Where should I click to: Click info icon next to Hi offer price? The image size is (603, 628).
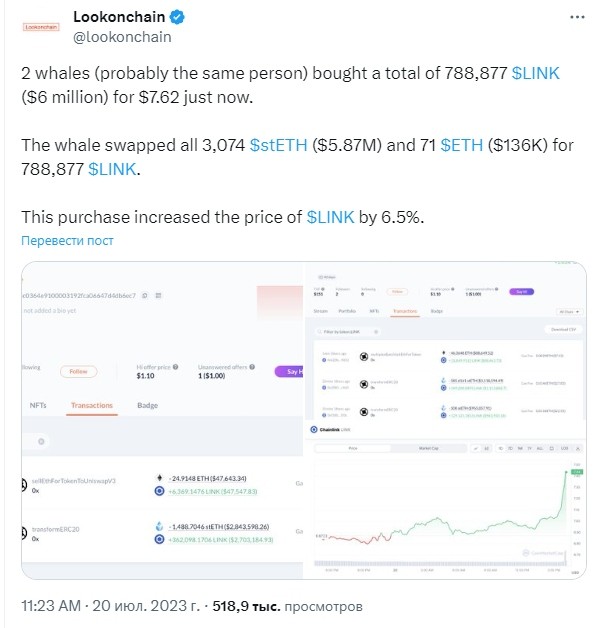175,367
